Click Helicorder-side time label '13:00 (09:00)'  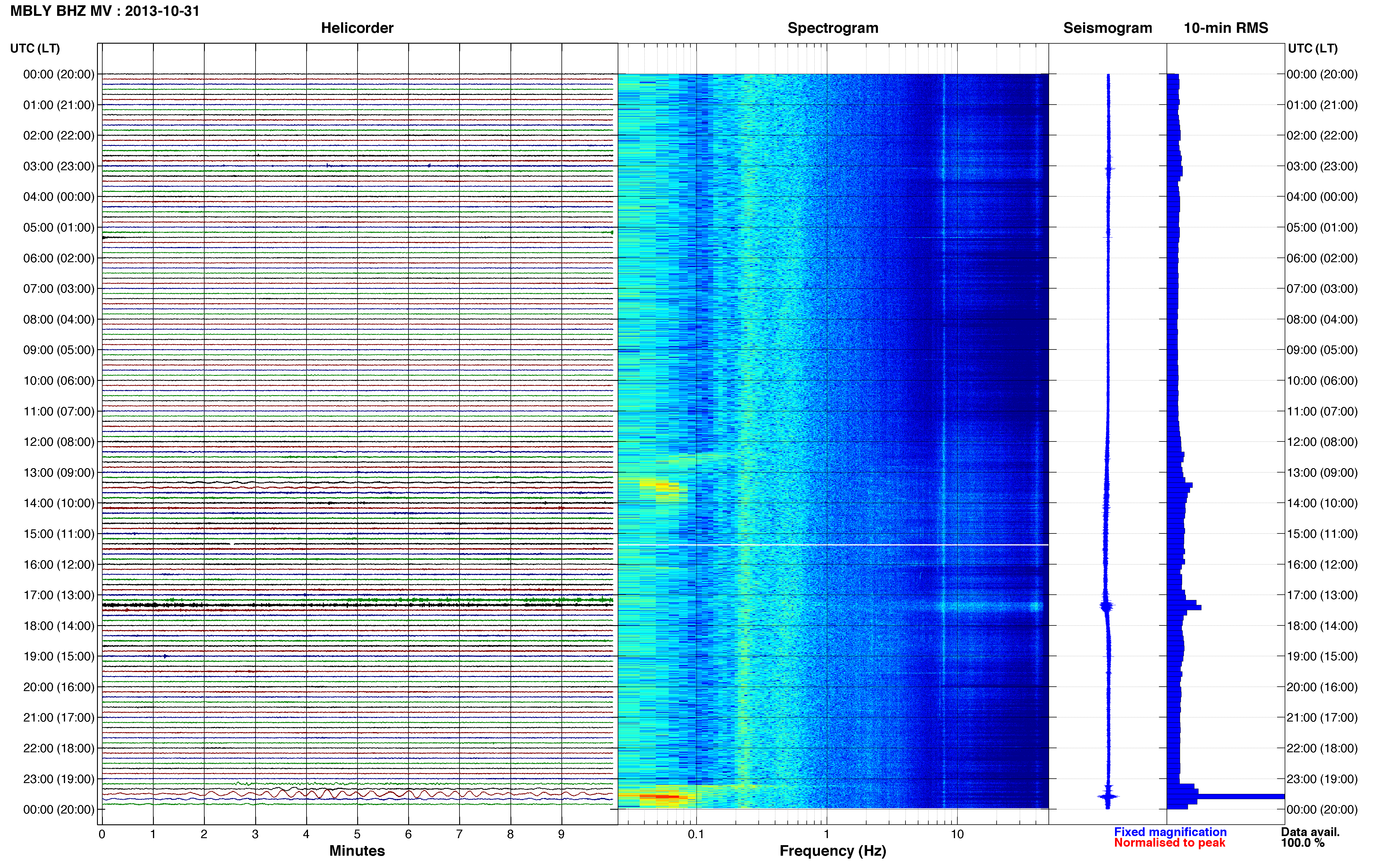pyautogui.click(x=59, y=473)
